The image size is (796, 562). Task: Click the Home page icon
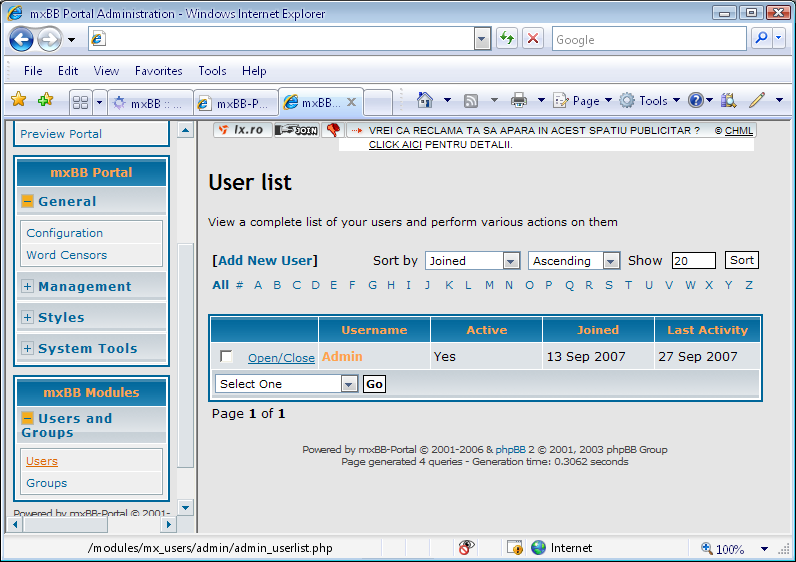pyautogui.click(x=425, y=100)
